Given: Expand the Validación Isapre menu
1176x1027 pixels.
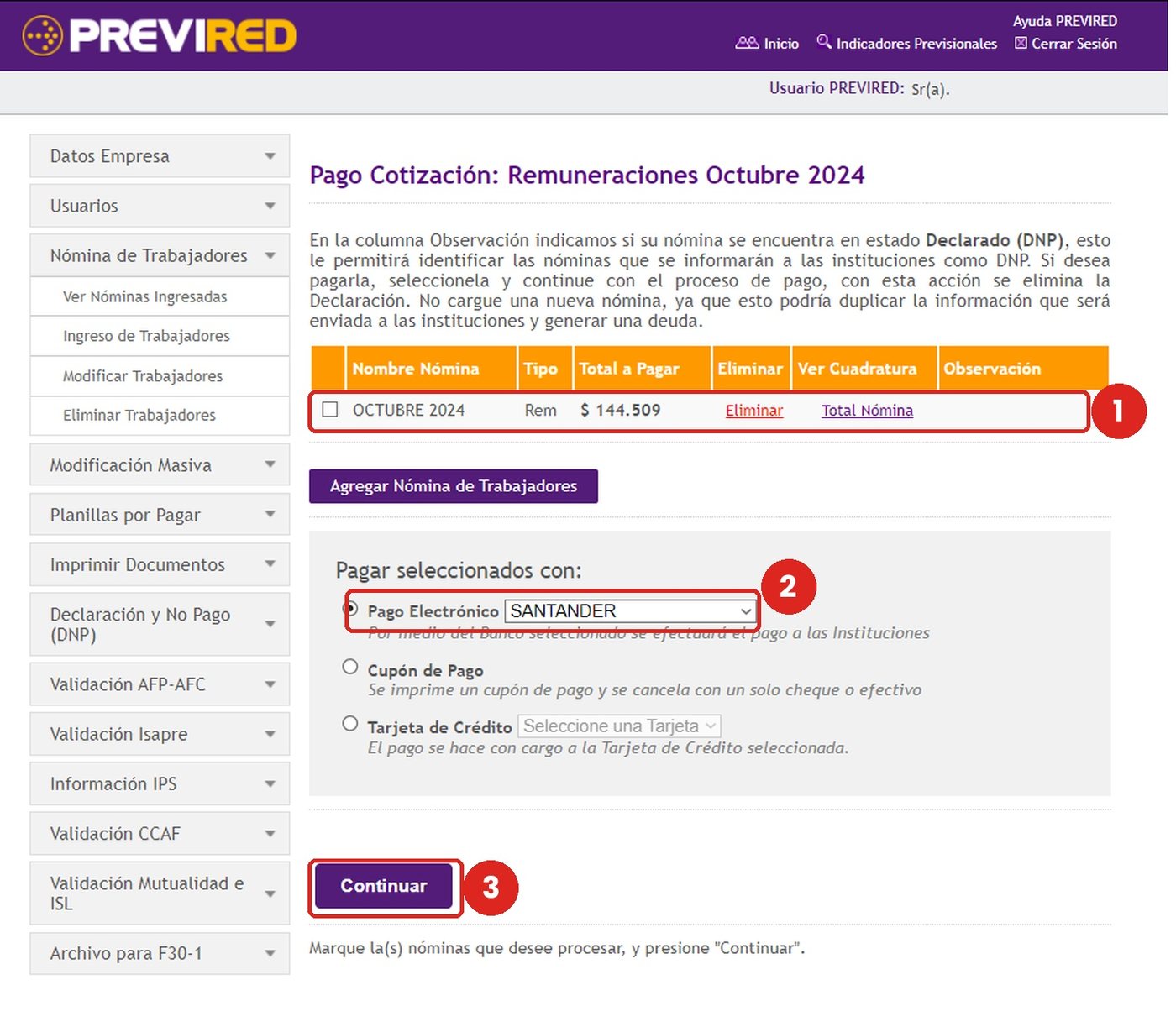Looking at the screenshot, I should coord(160,734).
